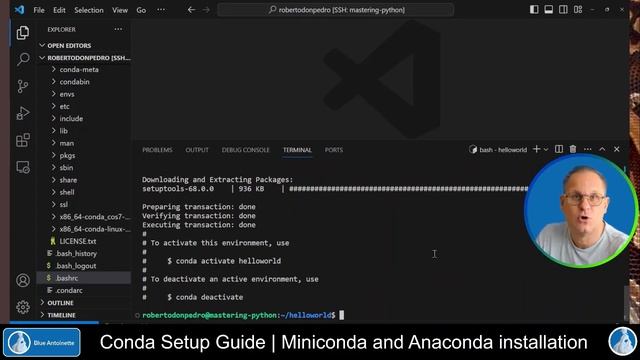Image resolution: width=640 pixels, height=360 pixels.
Task: Click the robertodonpedro command center search
Action: pos(336,10)
